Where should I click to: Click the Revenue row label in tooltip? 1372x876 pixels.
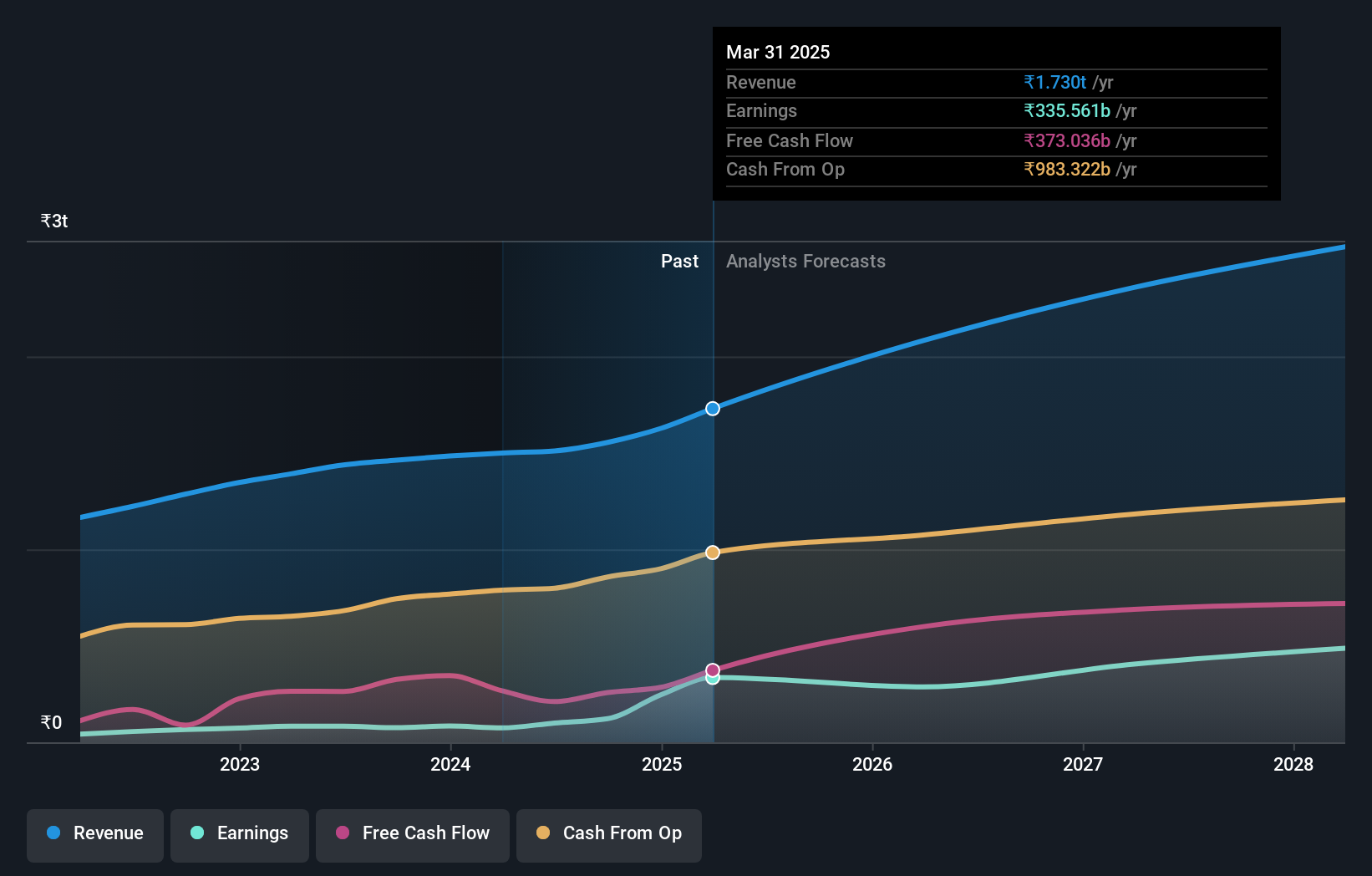tap(761, 82)
